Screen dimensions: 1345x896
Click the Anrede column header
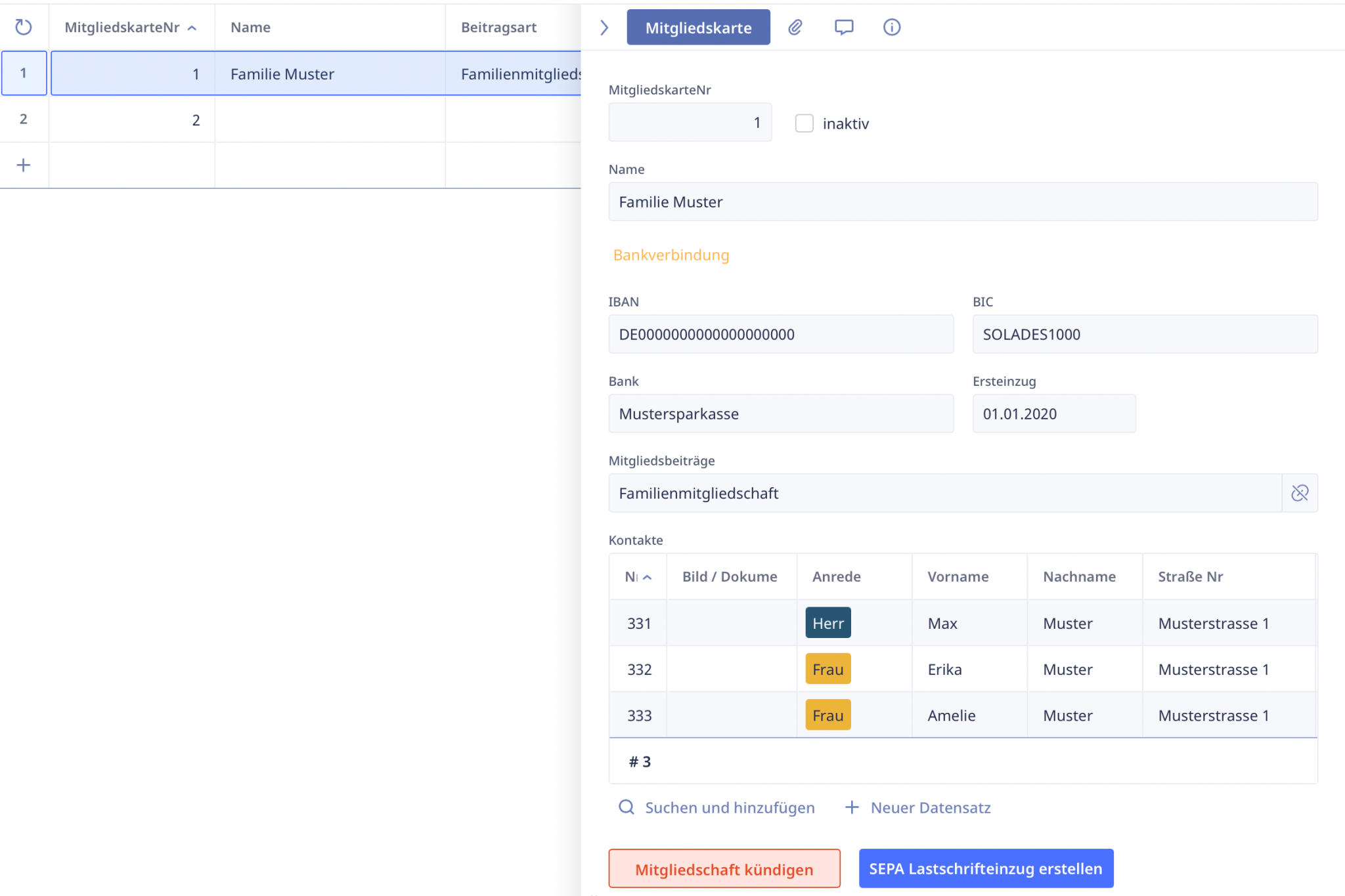coord(854,576)
